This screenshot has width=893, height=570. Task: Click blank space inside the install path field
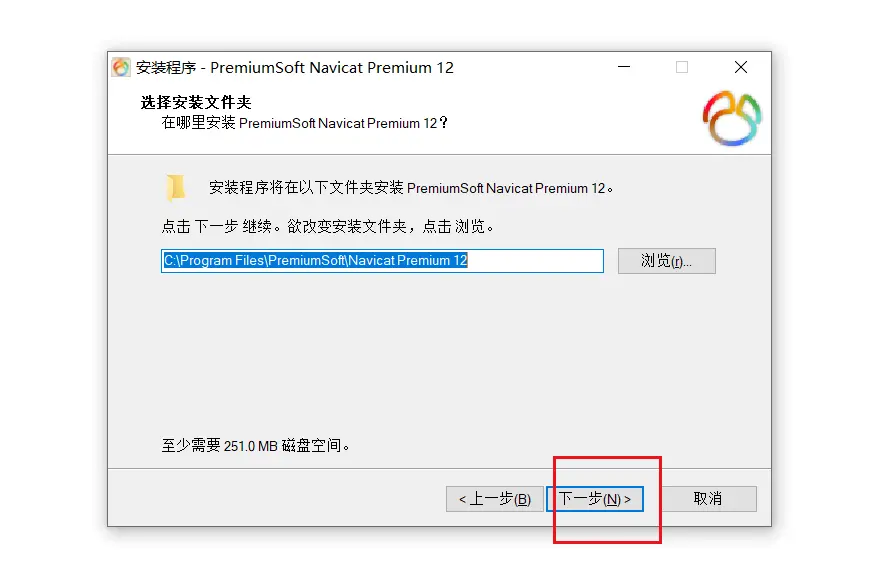(535, 261)
